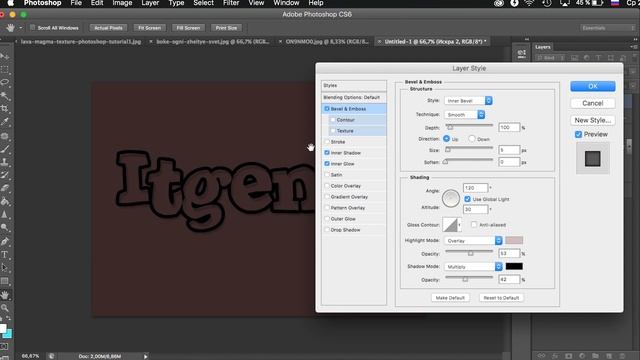
Task: Click the highlight color swatch
Action: click(514, 240)
